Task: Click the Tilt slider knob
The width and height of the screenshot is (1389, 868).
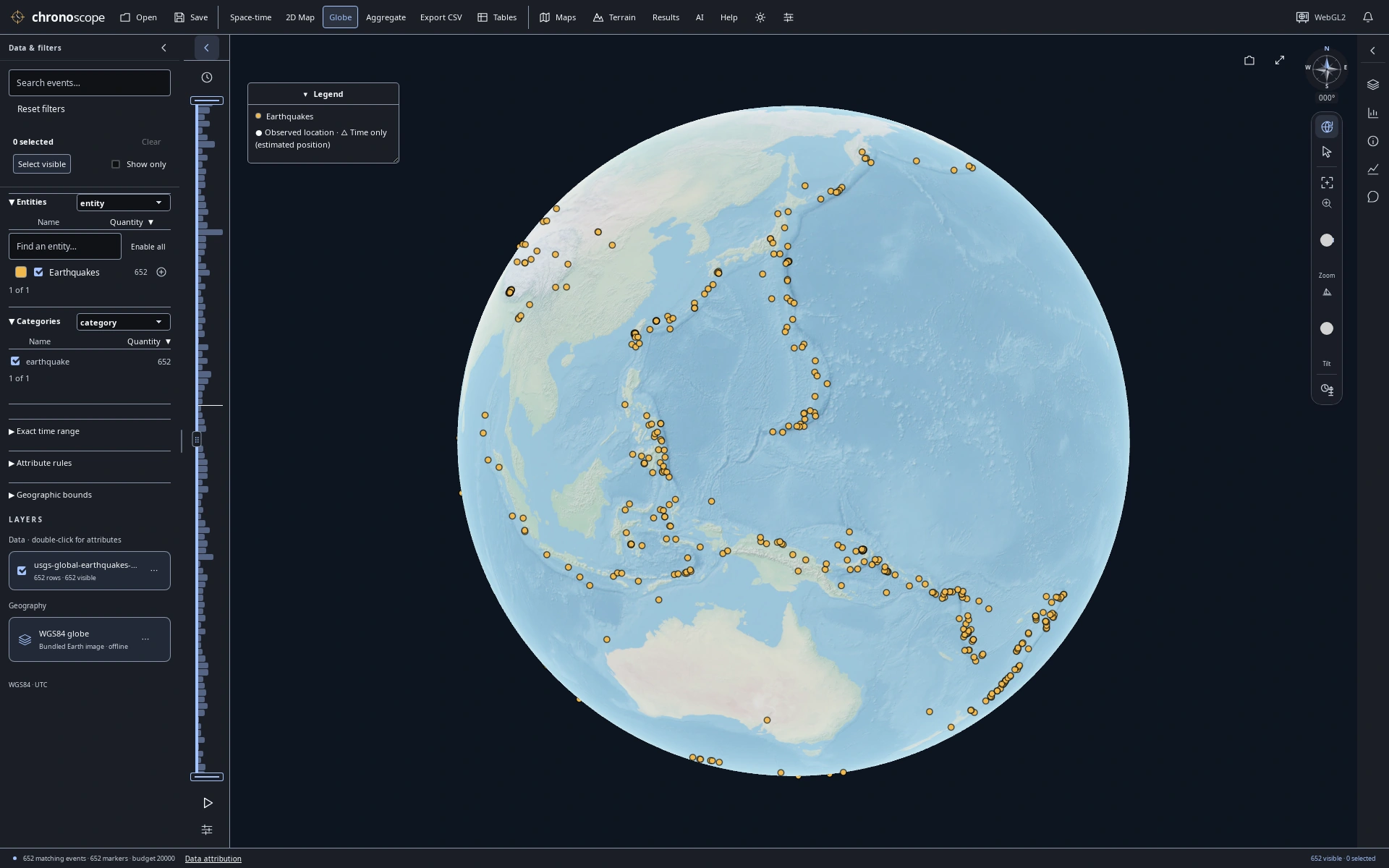Action: (x=1327, y=328)
